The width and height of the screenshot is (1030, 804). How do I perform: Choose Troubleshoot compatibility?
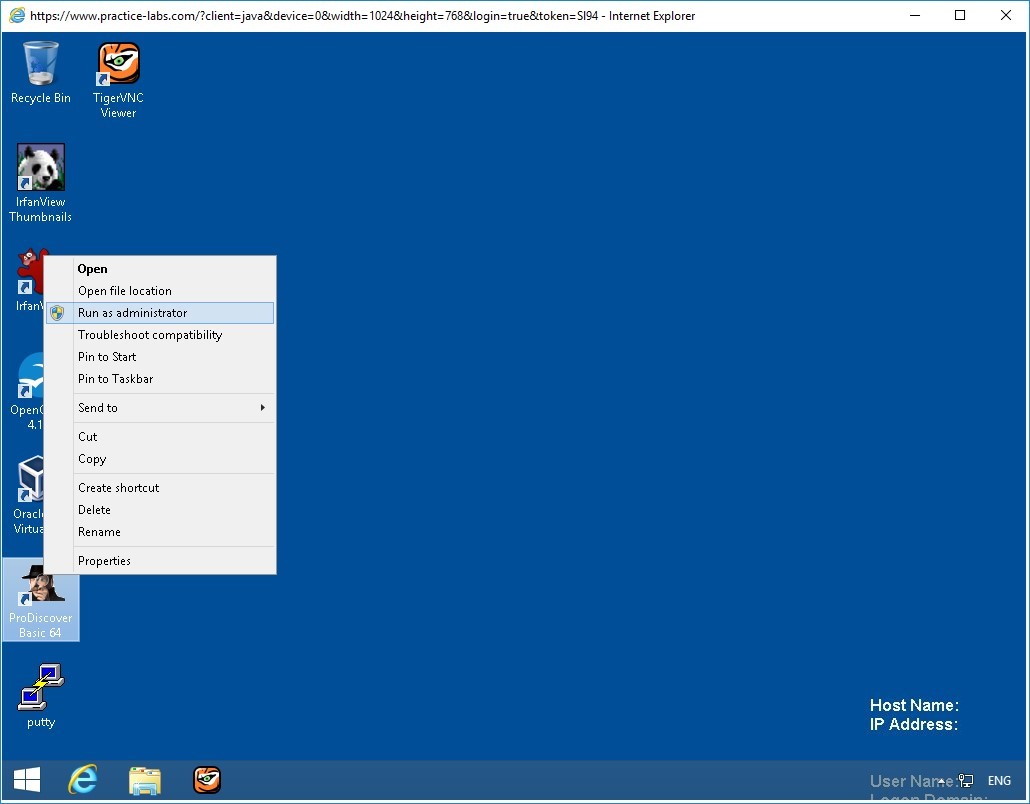click(x=160, y=335)
